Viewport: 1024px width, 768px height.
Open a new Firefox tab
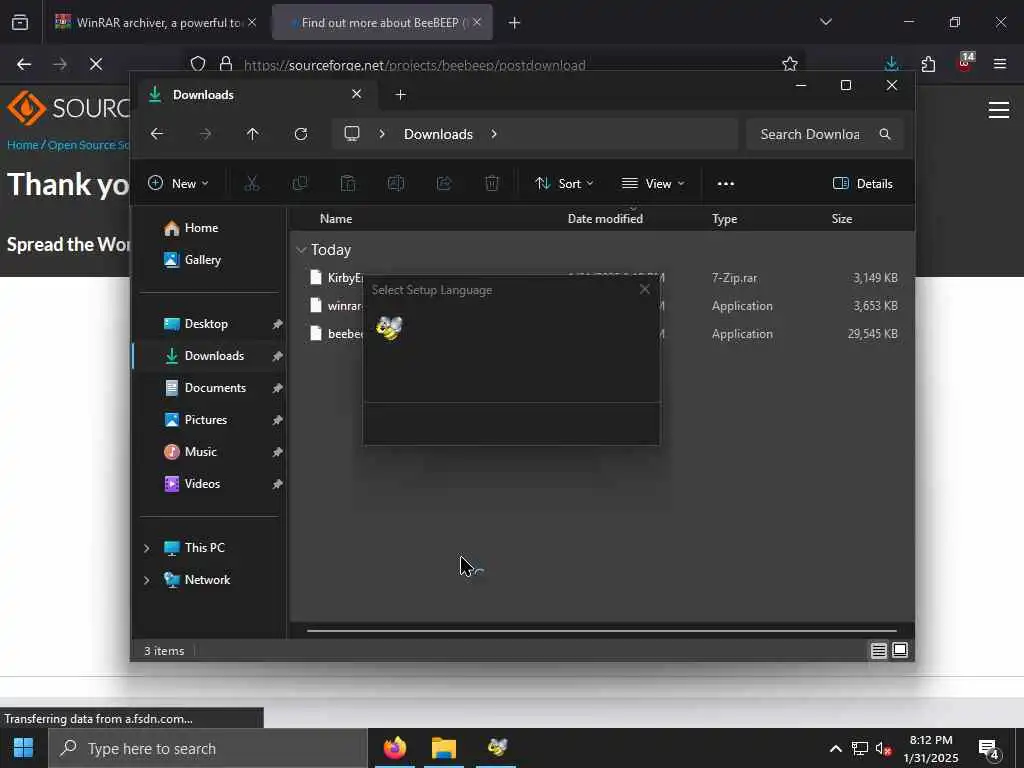click(514, 23)
